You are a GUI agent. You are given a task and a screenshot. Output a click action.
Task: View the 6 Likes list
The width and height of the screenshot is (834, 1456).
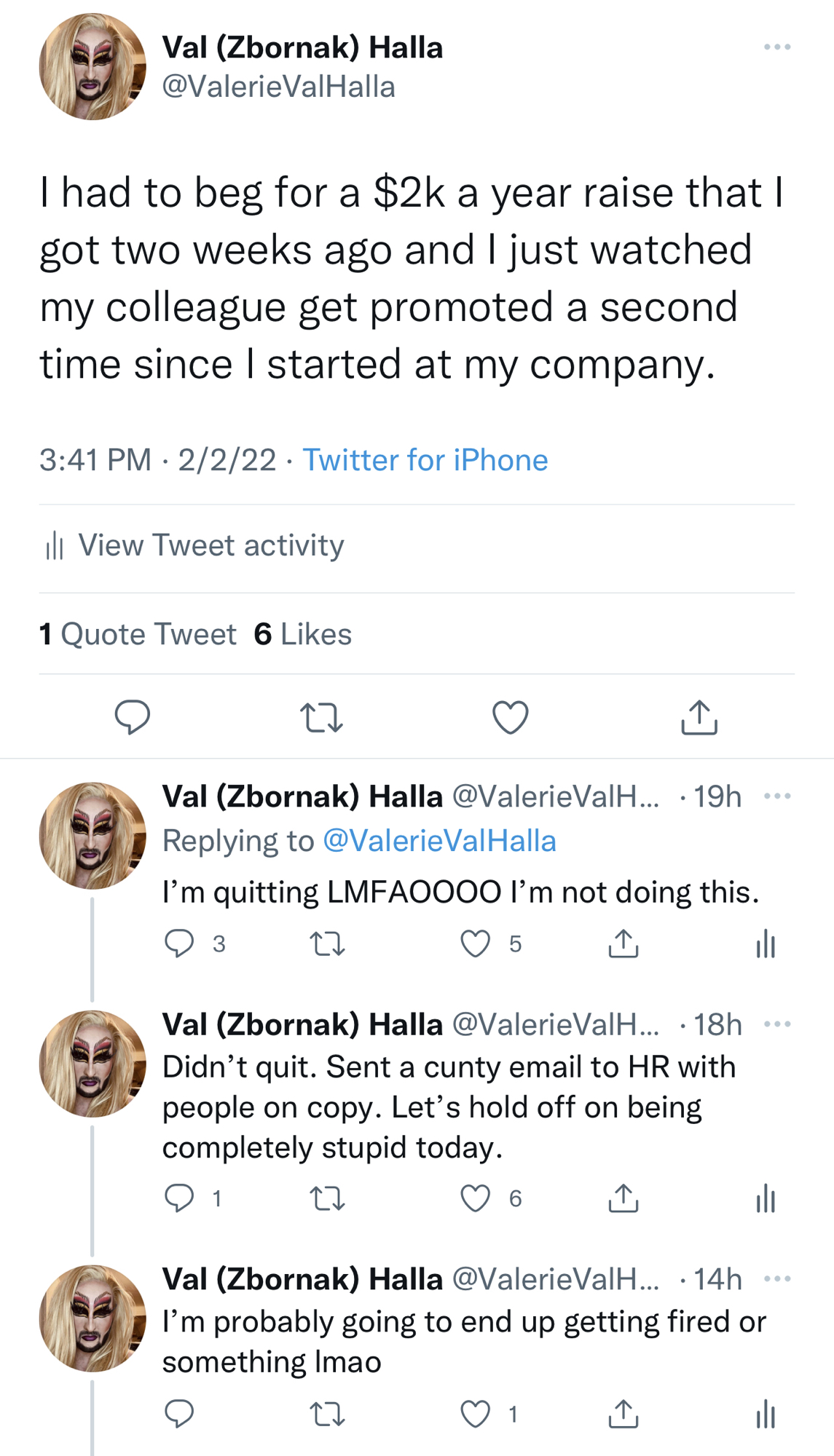[302, 634]
